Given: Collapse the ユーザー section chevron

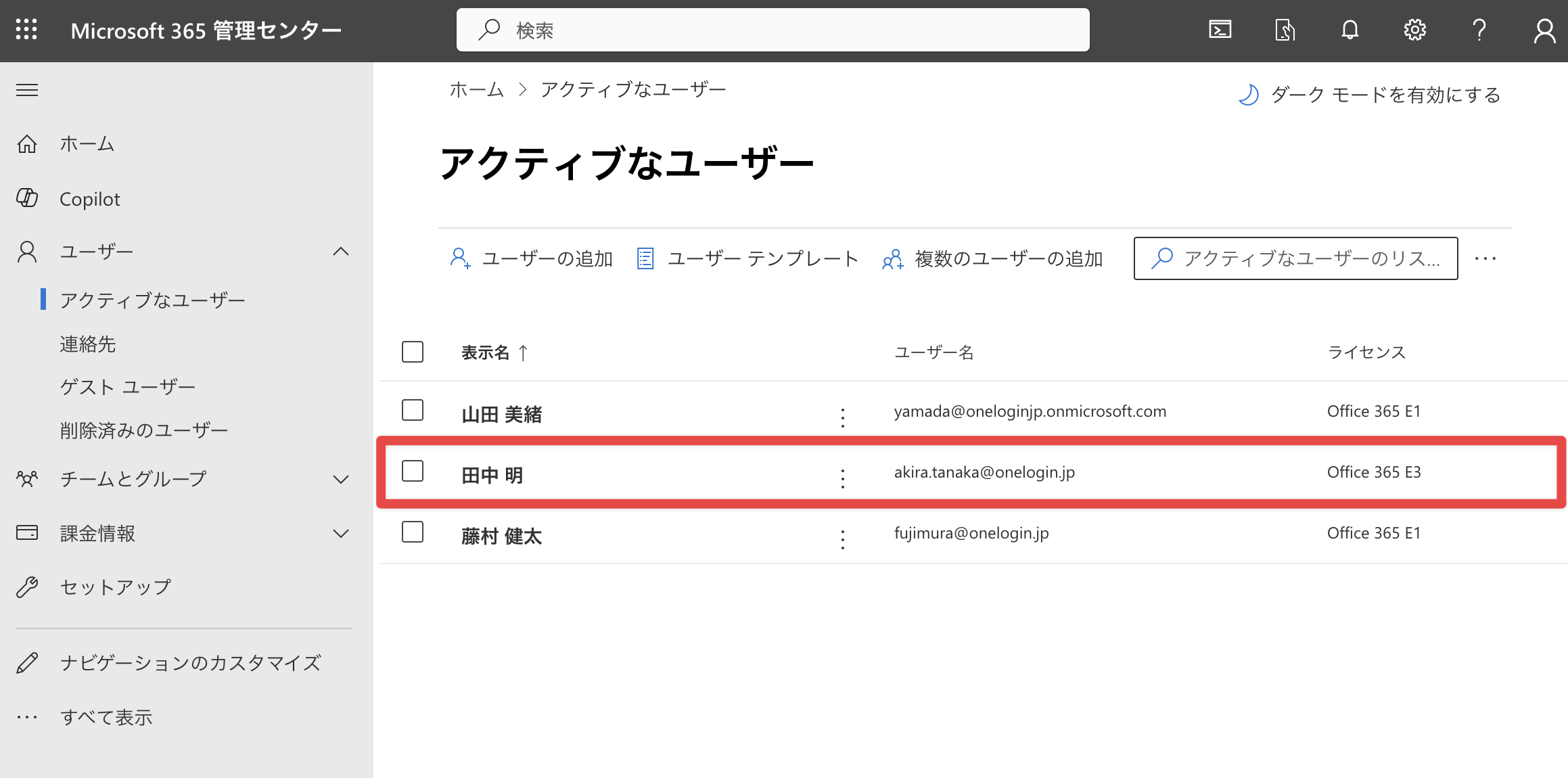Looking at the screenshot, I should 341,252.
